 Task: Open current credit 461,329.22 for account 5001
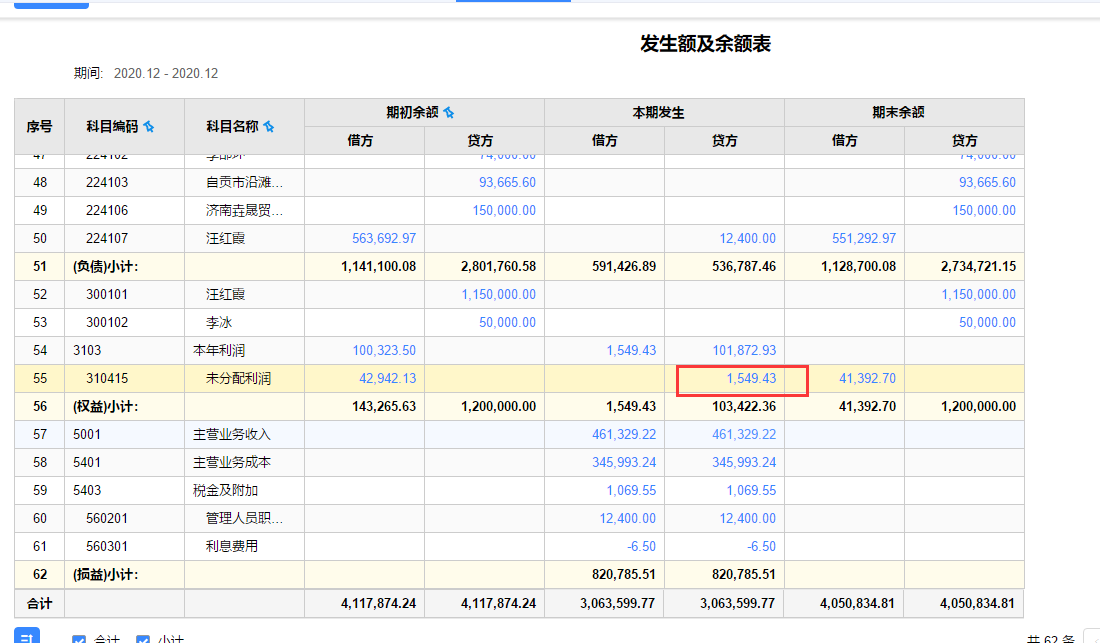point(744,435)
